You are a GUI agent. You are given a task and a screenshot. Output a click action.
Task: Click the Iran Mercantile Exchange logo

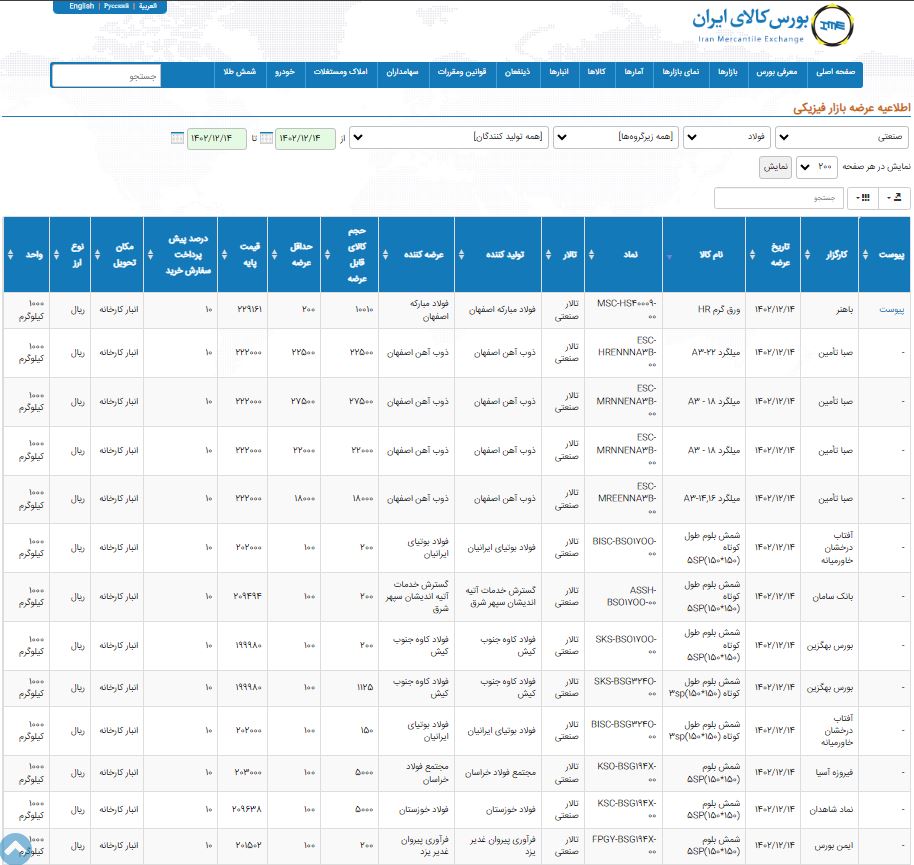pyautogui.click(x=773, y=25)
